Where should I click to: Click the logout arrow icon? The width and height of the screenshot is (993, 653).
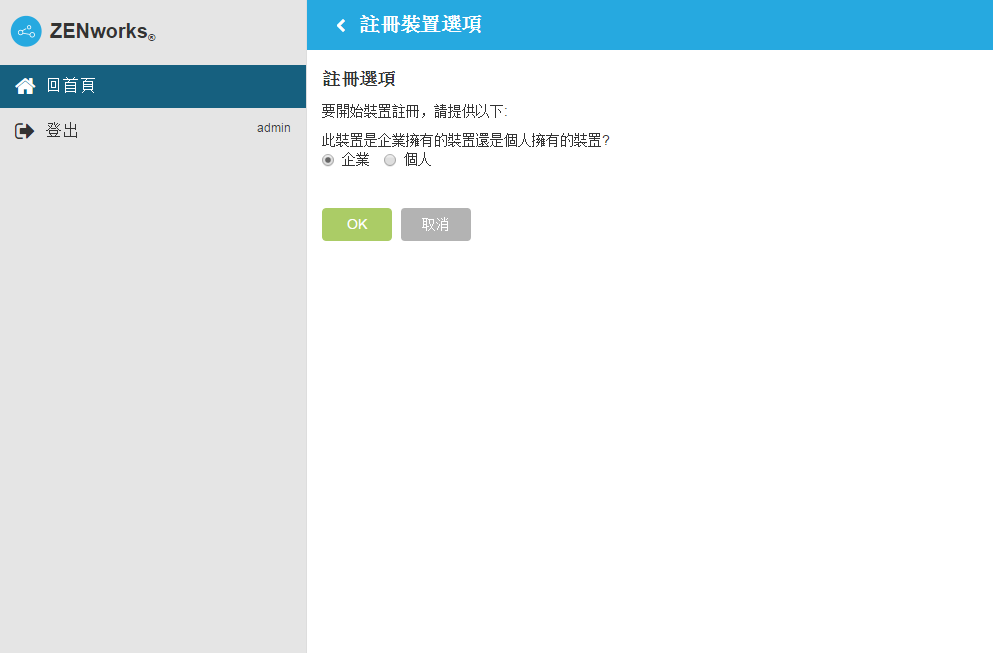click(25, 130)
